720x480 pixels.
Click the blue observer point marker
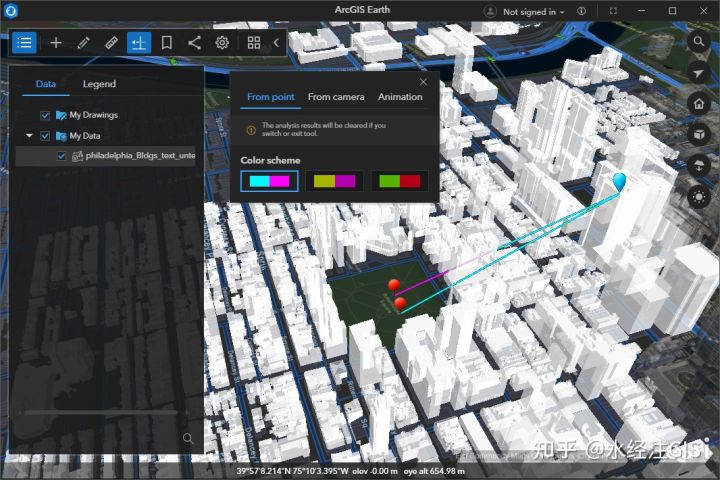coord(619,182)
